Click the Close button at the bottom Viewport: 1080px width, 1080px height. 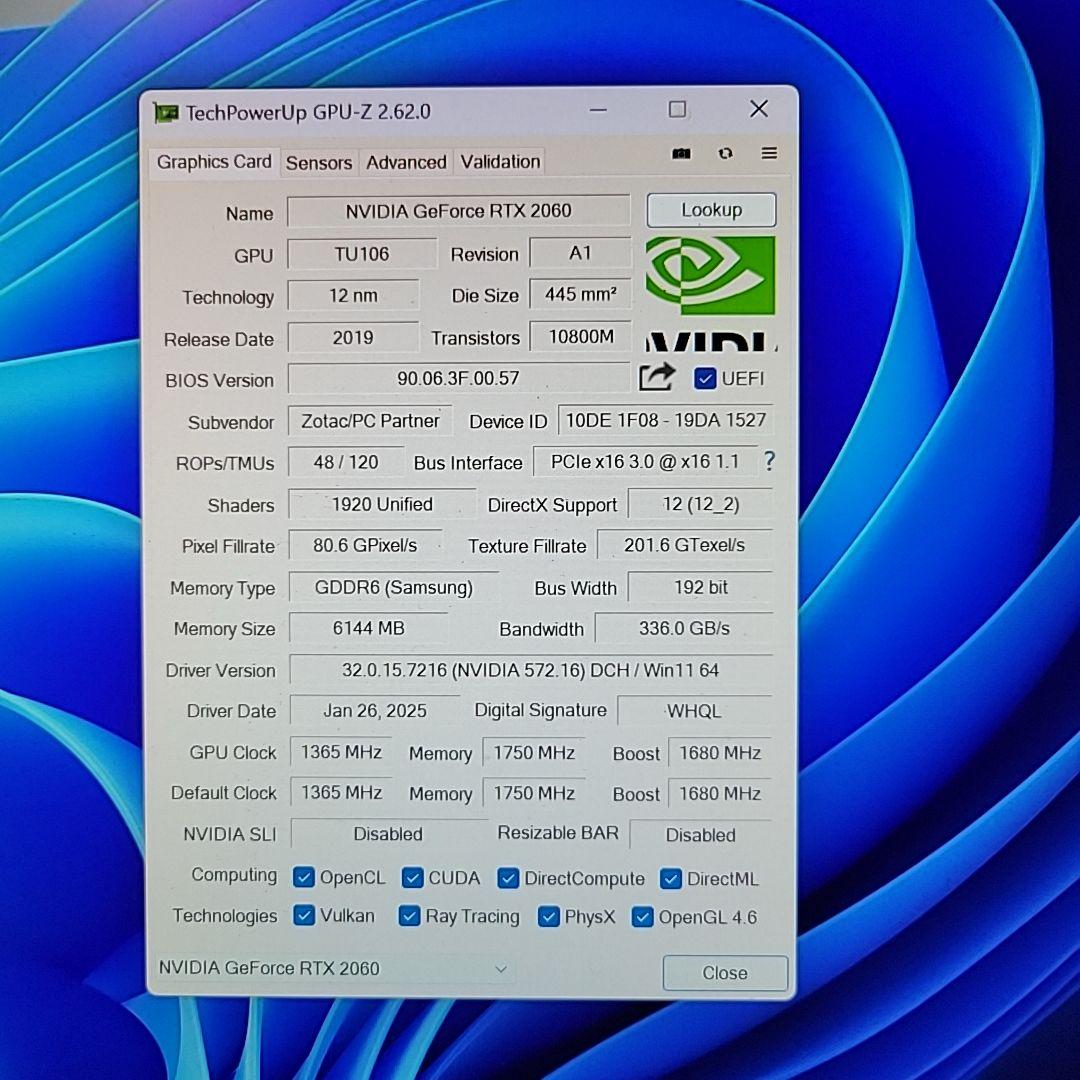point(725,972)
